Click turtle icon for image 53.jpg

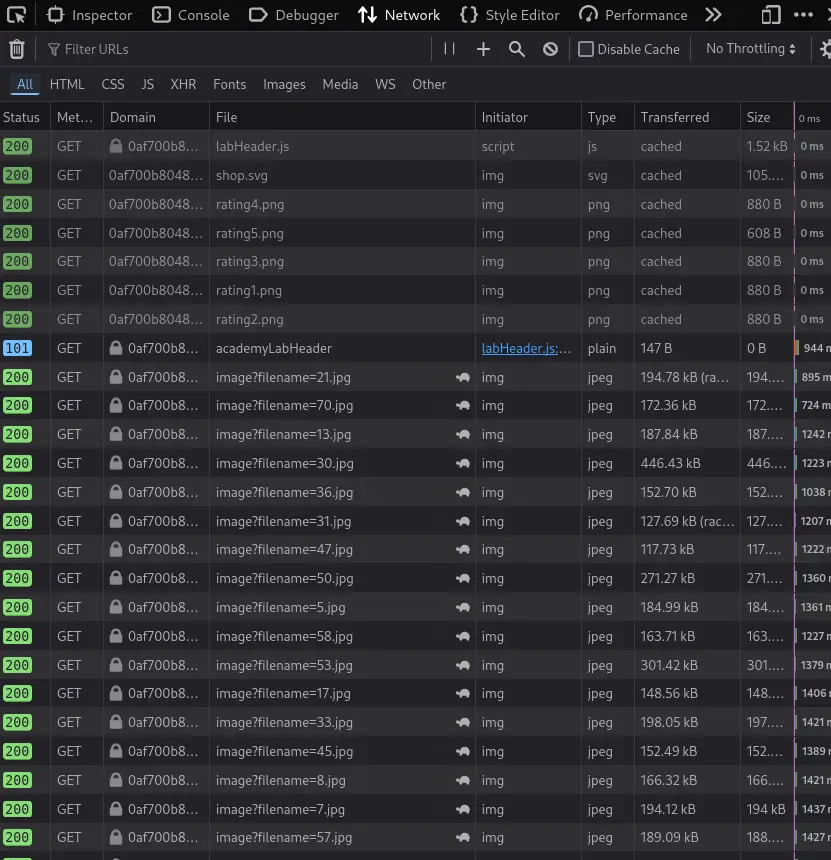pyautogui.click(x=463, y=665)
